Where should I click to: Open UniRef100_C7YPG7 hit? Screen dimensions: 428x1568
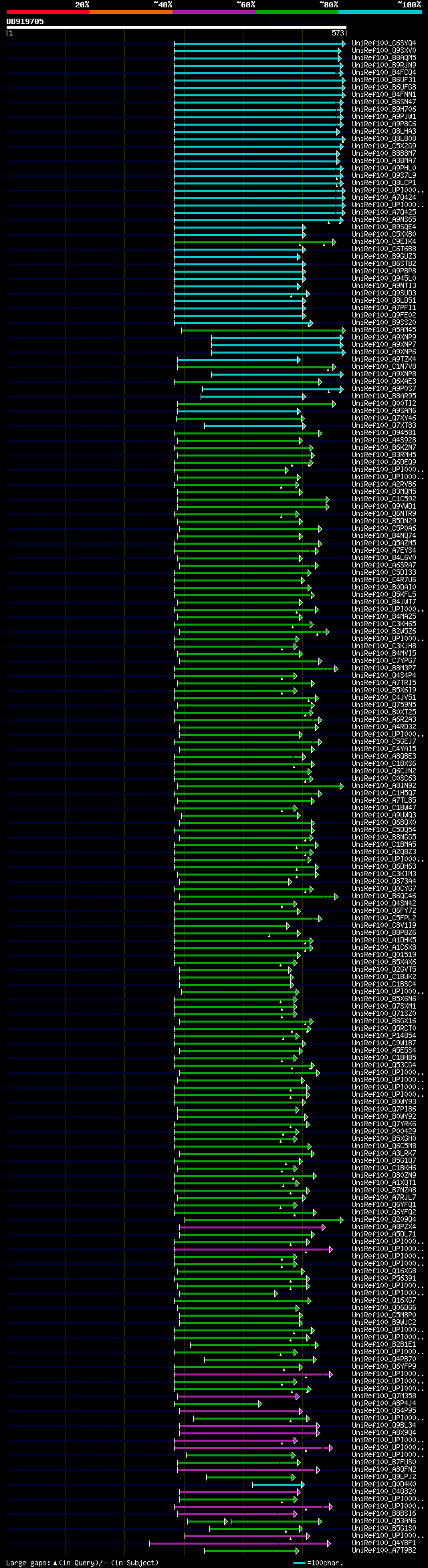click(384, 661)
